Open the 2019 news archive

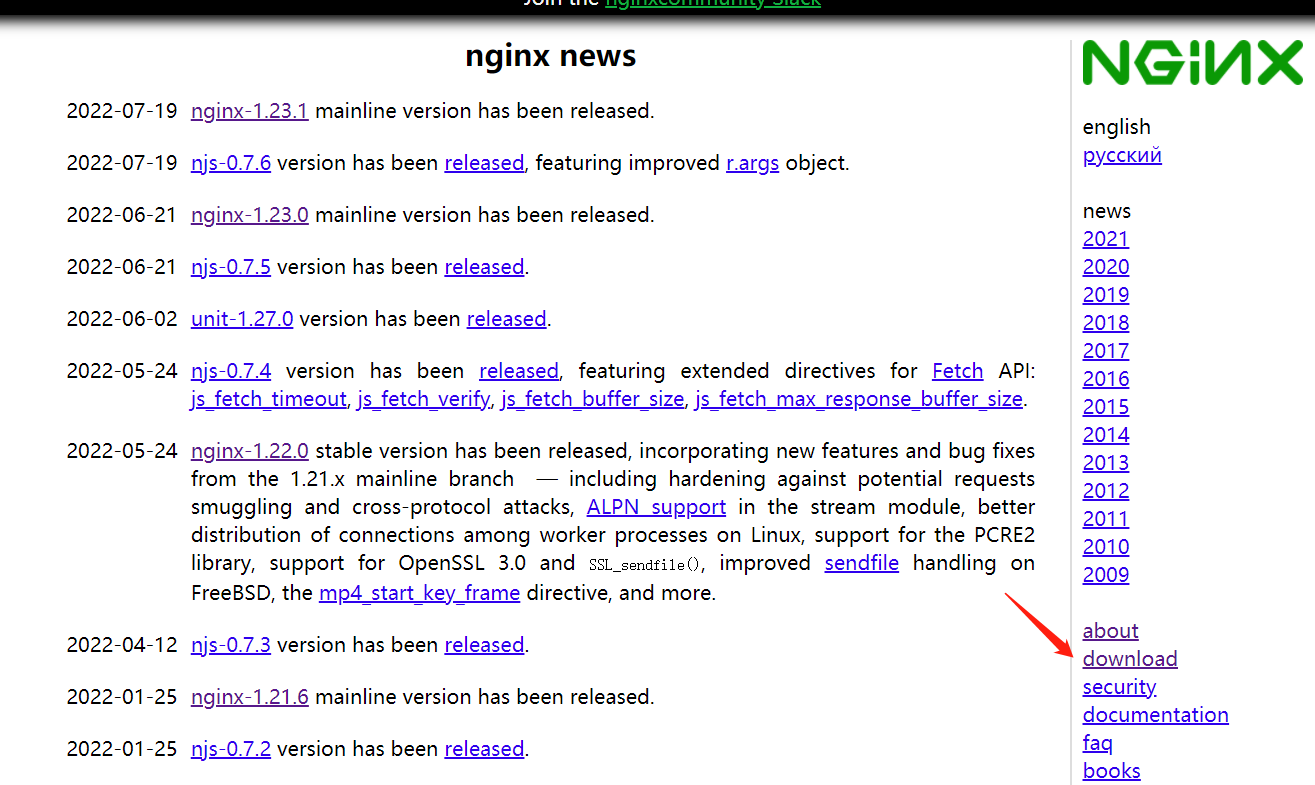click(x=1106, y=295)
